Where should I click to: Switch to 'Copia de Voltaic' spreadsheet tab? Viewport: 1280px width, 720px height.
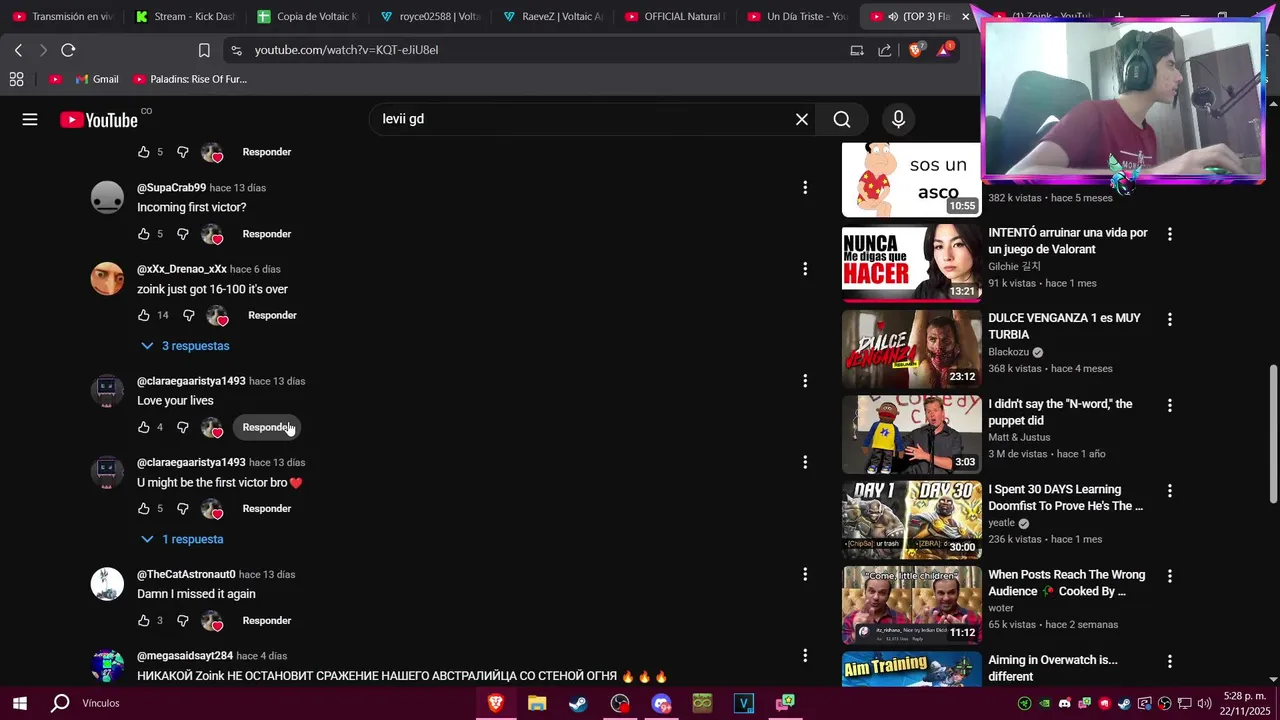[307, 16]
